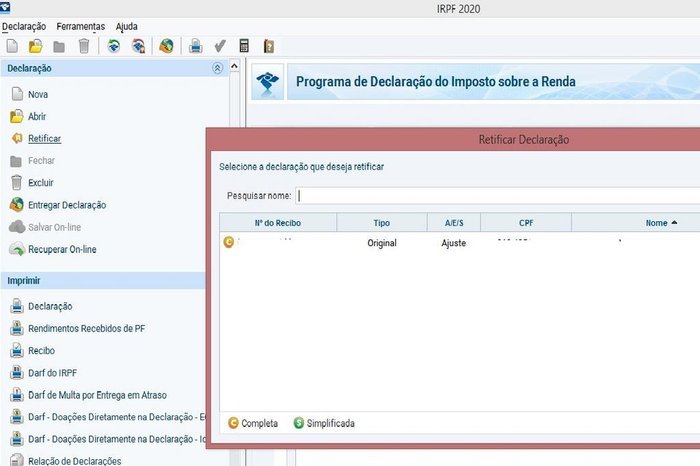
Task: Click the Recibo print item
Action: (x=42, y=350)
